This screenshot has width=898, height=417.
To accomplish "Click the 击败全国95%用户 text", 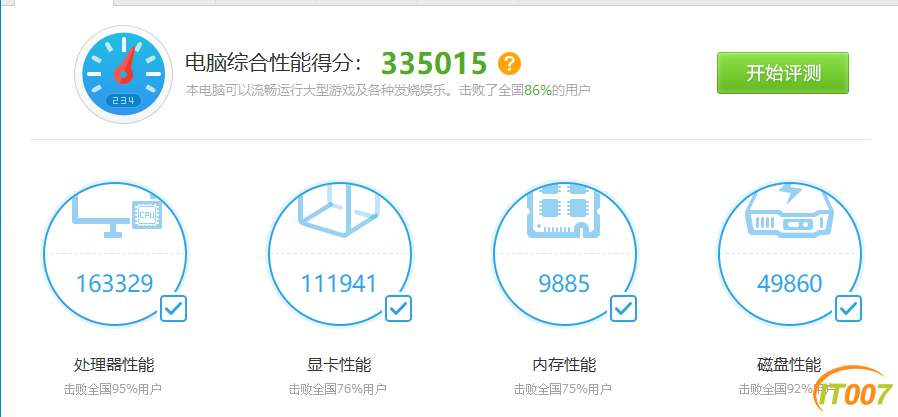I will pyautogui.click(x=112, y=390).
